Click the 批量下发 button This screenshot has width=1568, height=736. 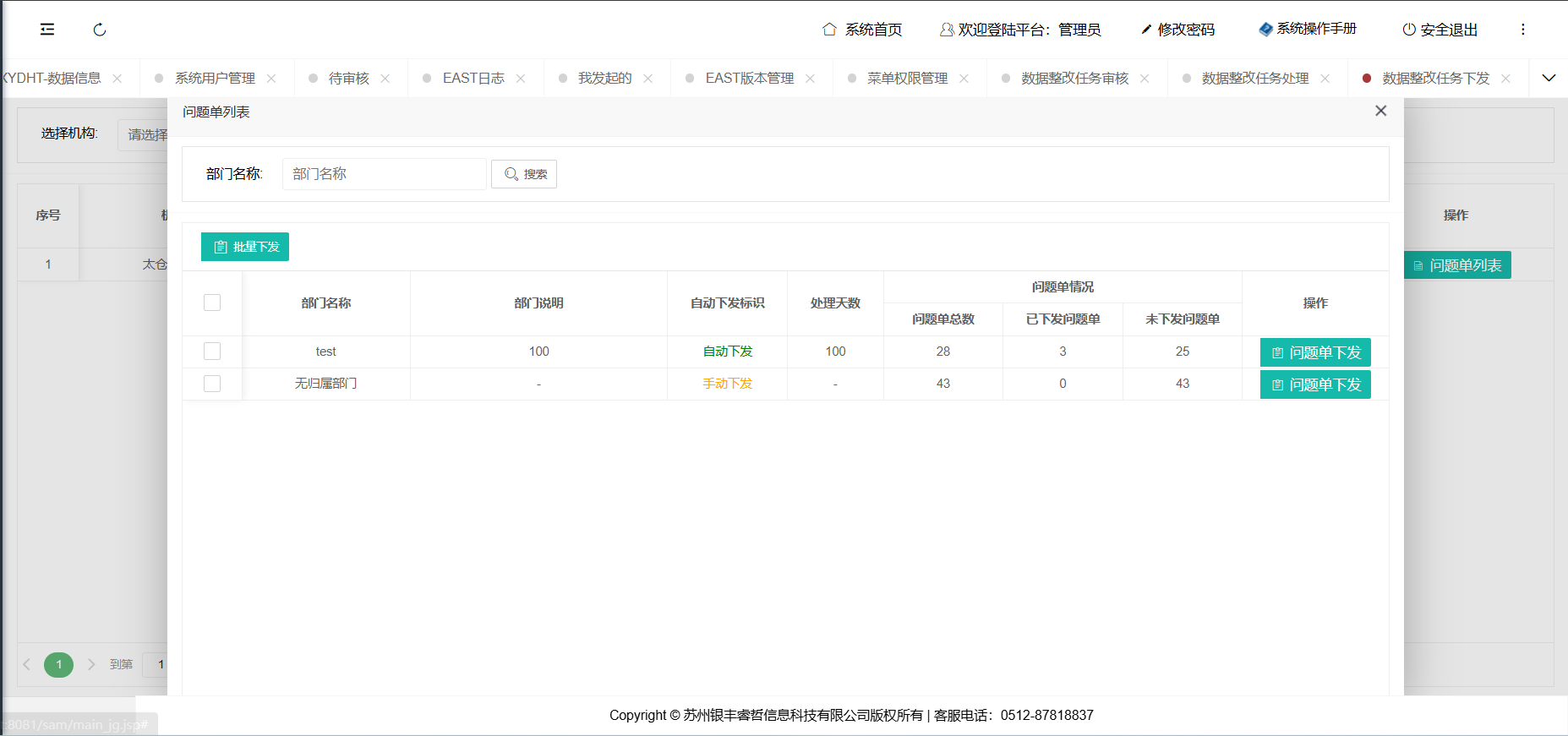tap(245, 247)
